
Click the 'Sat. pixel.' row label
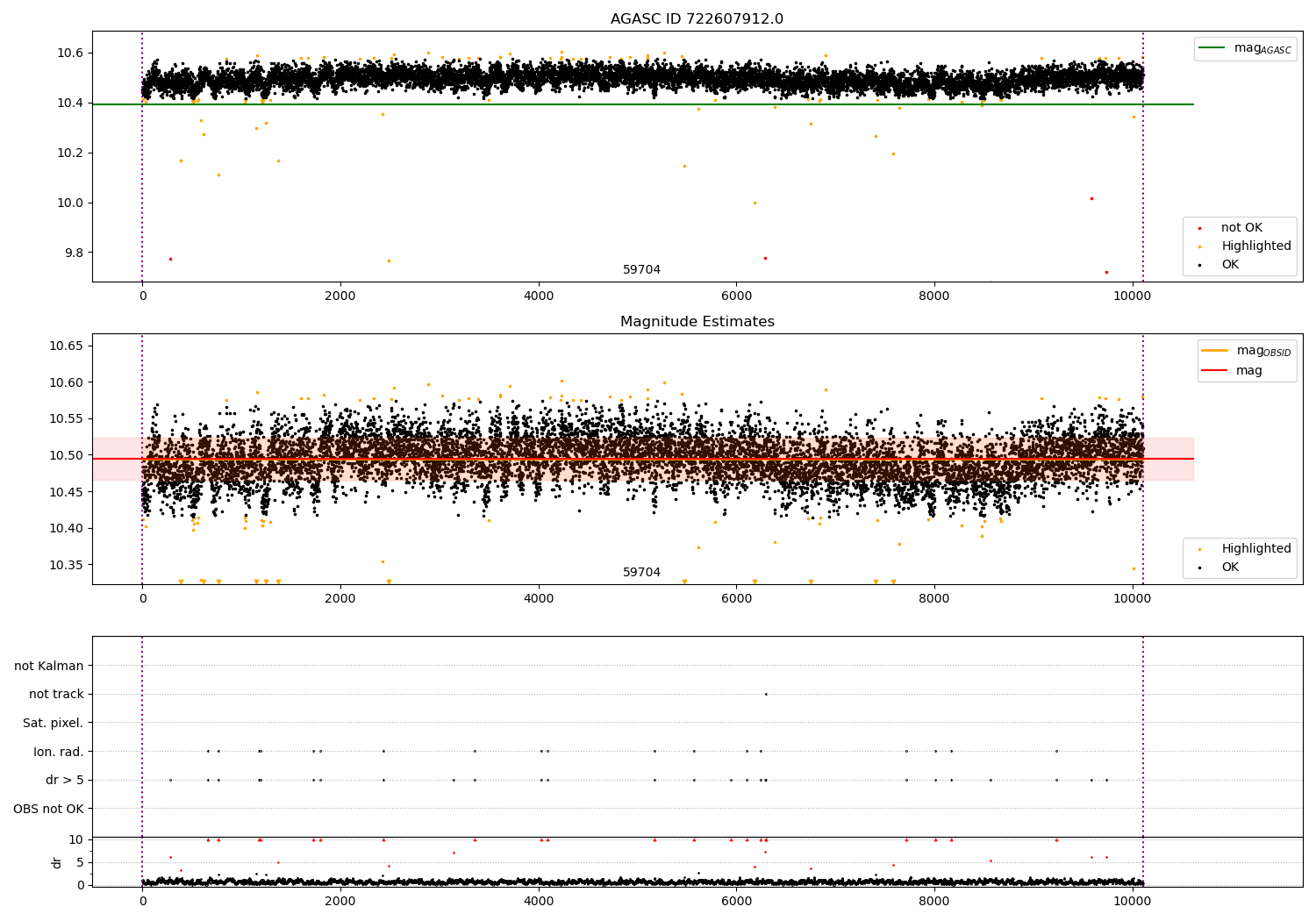click(x=54, y=724)
